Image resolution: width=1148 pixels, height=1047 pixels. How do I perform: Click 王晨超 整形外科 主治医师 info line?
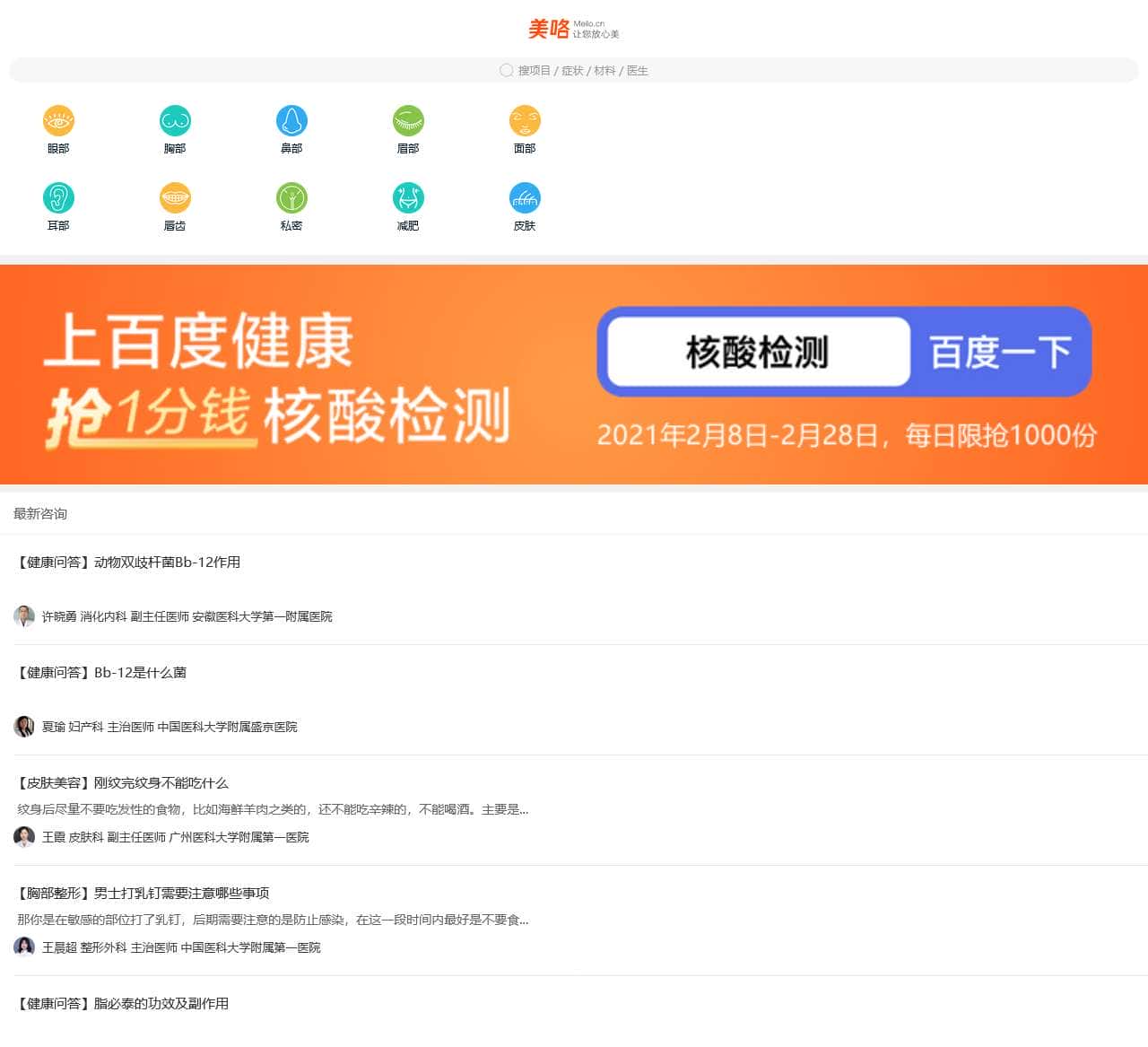click(x=181, y=947)
